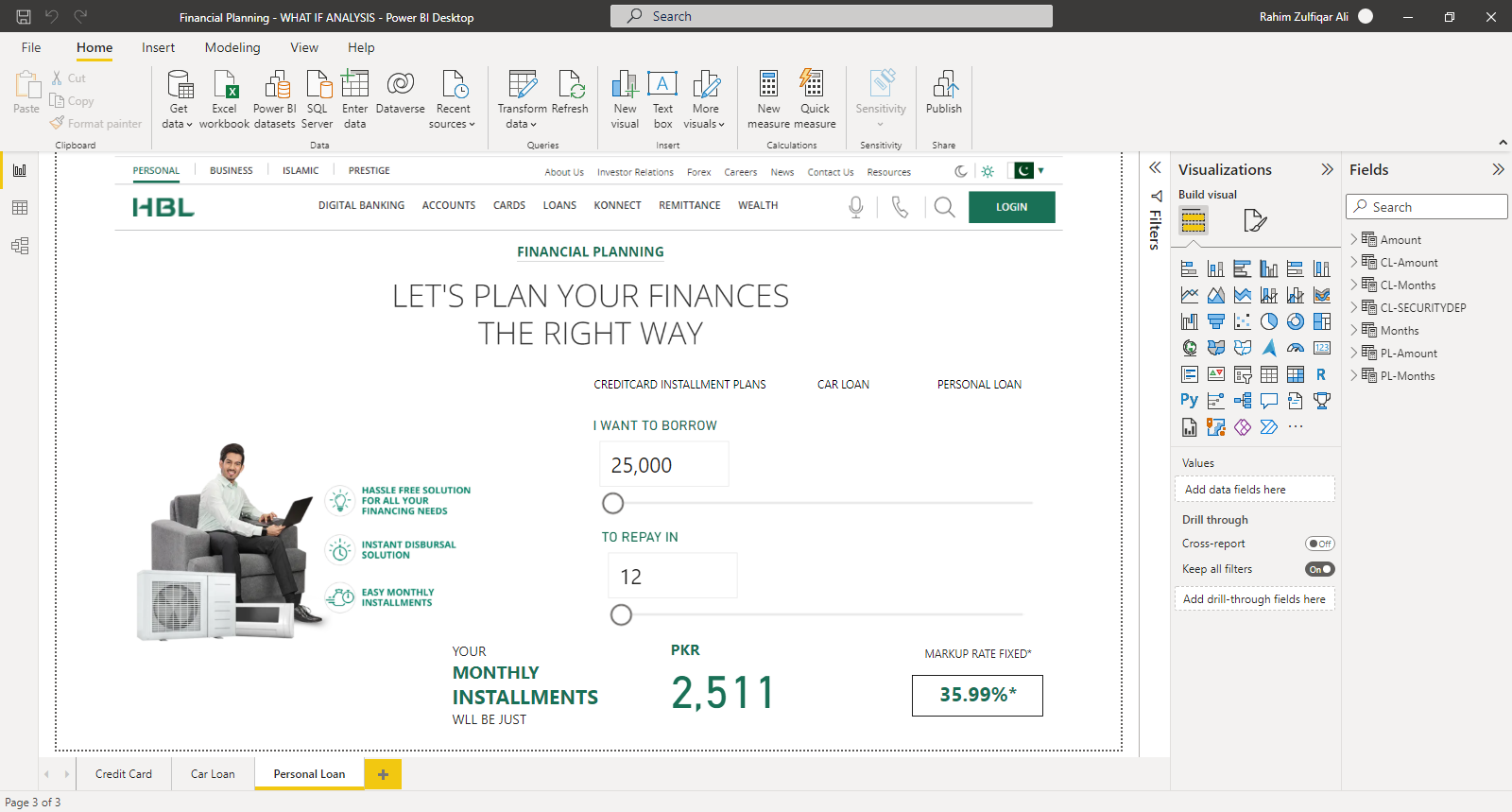1512x812 pixels.
Task: Adjust the borrow amount slider handle
Action: (613, 504)
